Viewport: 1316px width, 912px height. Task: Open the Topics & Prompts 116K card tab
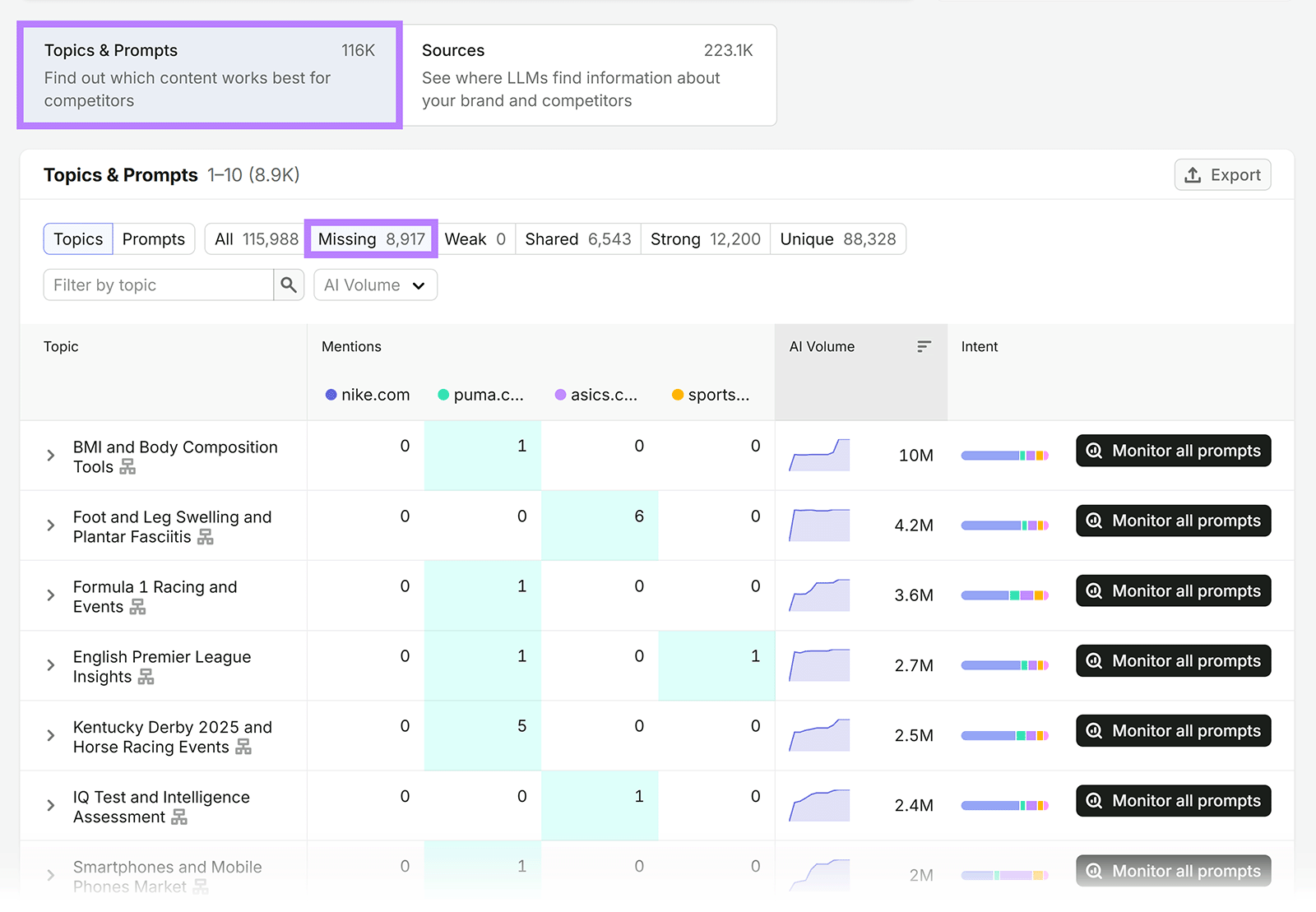click(x=210, y=75)
